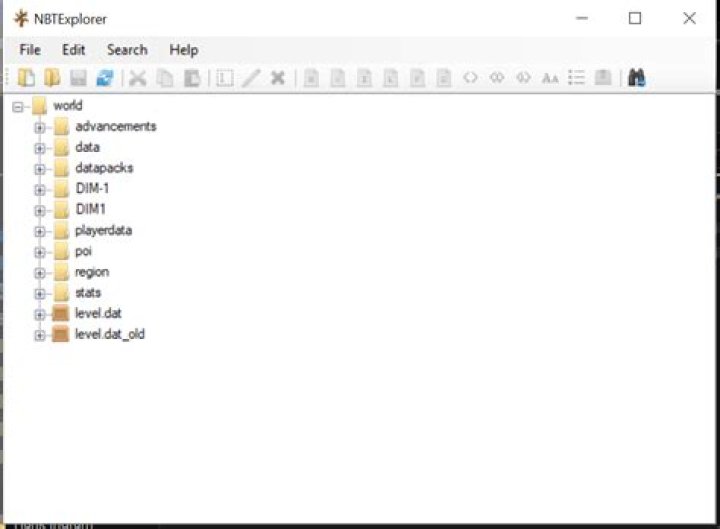This screenshot has height=529, width=720.
Task: Expand the datapacks folder node
Action: pos(39,169)
